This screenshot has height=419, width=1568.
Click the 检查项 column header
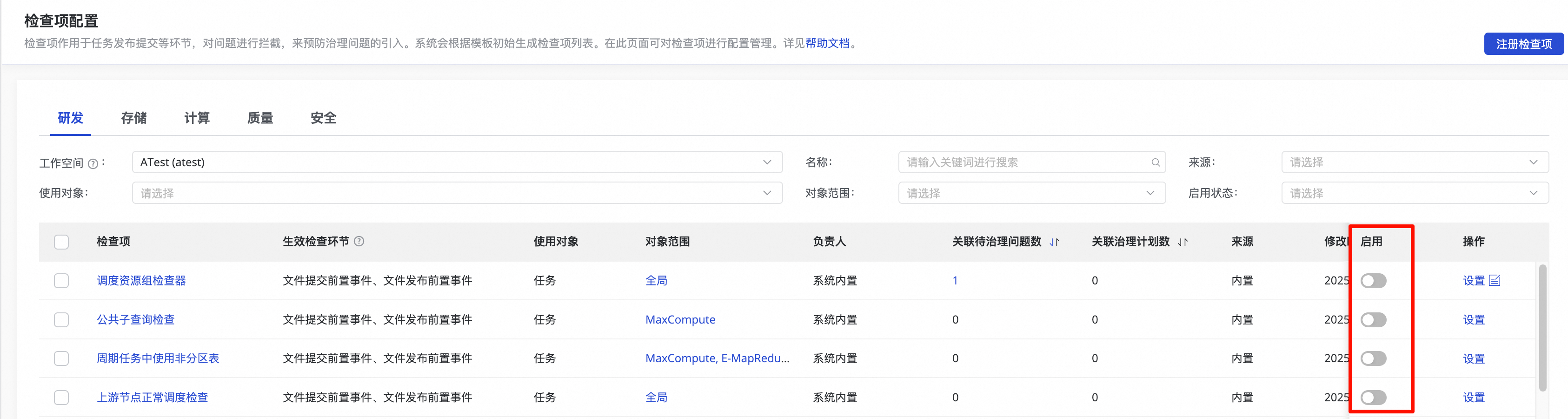(x=113, y=242)
